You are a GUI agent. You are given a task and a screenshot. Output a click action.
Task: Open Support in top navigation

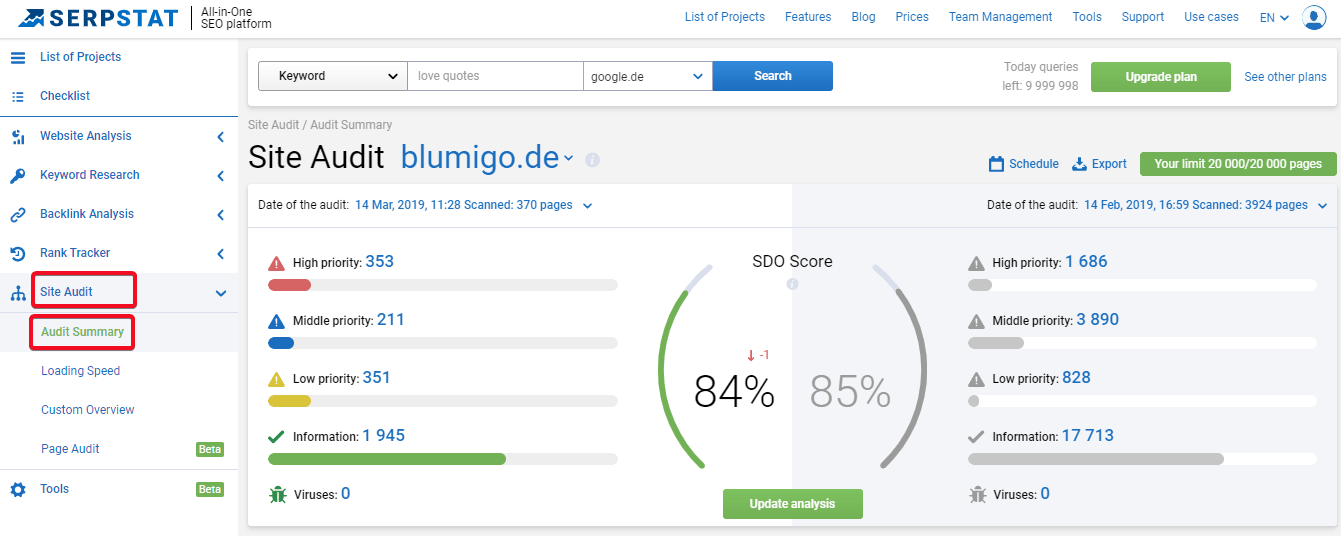[x=1143, y=17]
